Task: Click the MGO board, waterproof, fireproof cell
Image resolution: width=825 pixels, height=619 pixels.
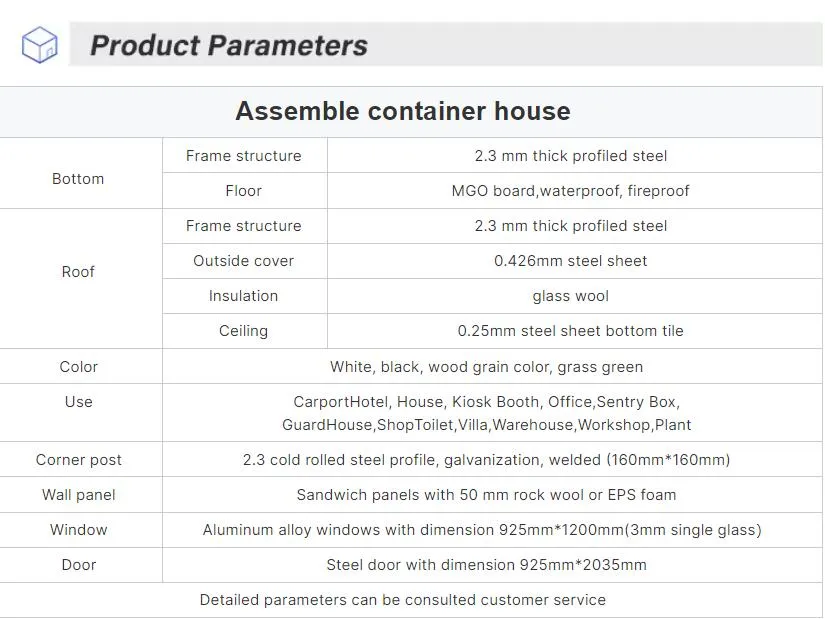Action: click(570, 191)
